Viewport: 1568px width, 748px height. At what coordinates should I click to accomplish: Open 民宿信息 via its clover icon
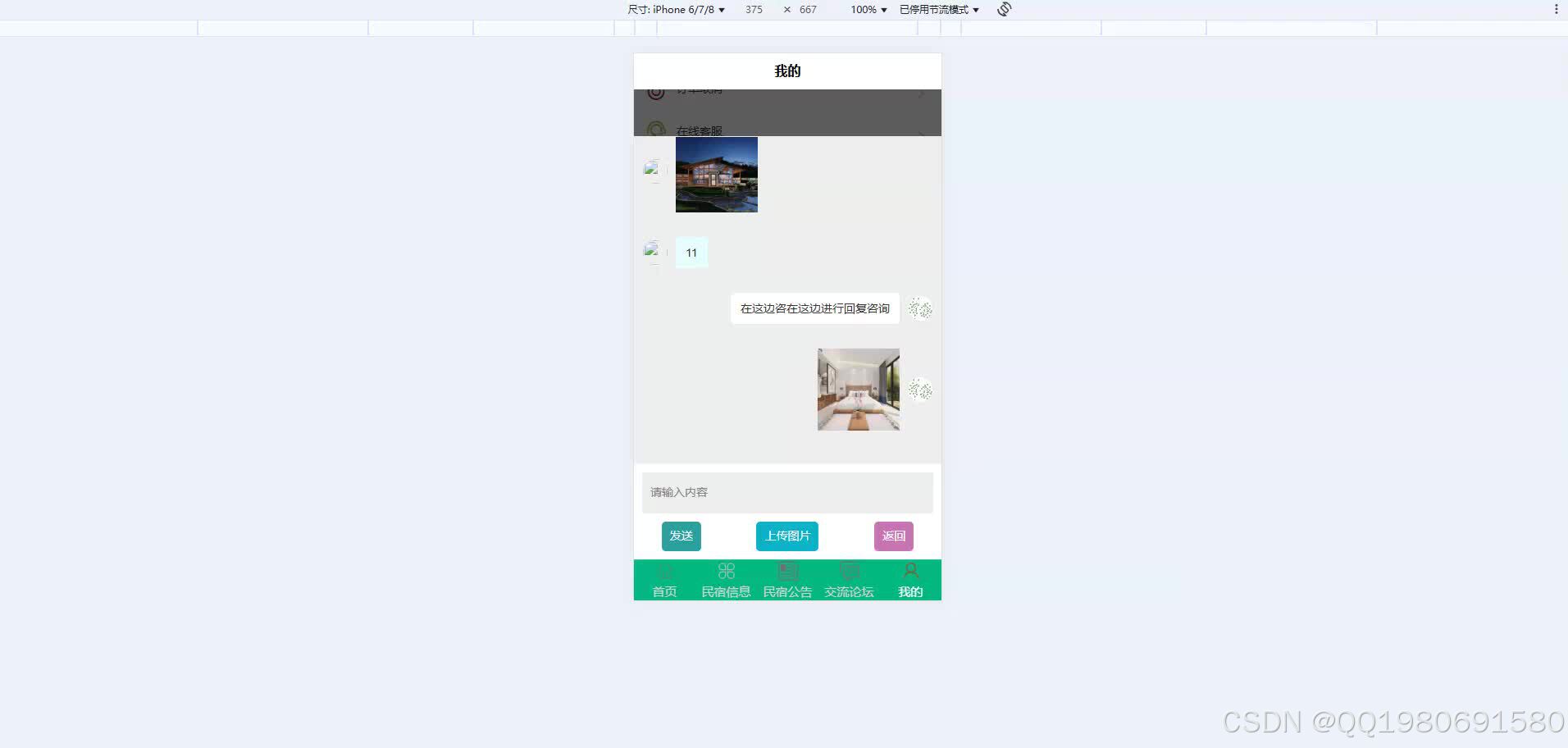click(x=726, y=570)
